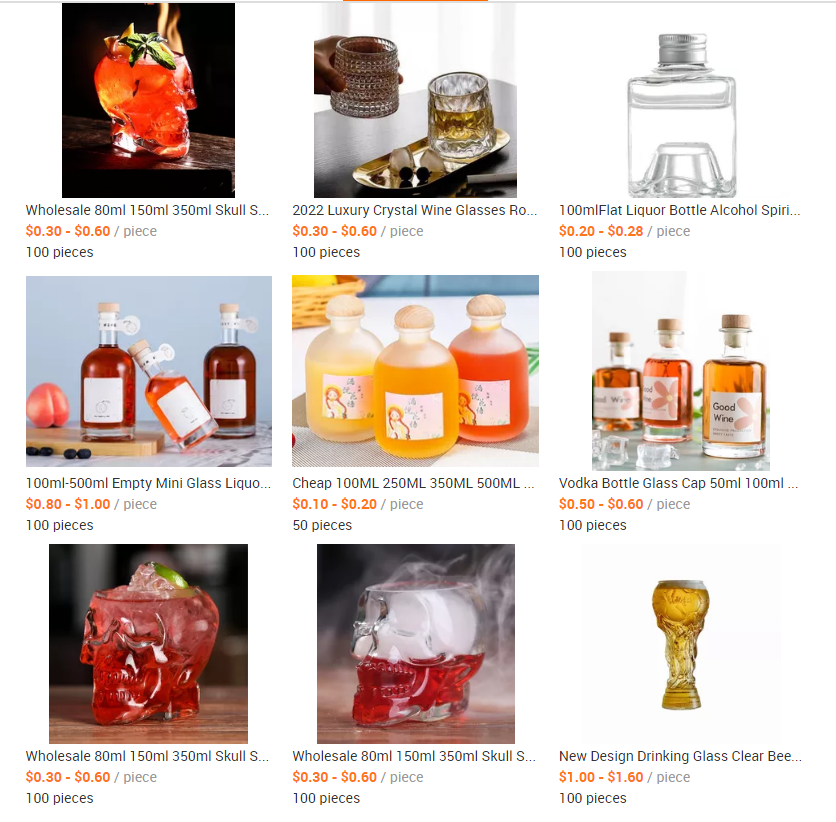Click the New Design Drinking Glass Clear Beer title

click(x=680, y=756)
